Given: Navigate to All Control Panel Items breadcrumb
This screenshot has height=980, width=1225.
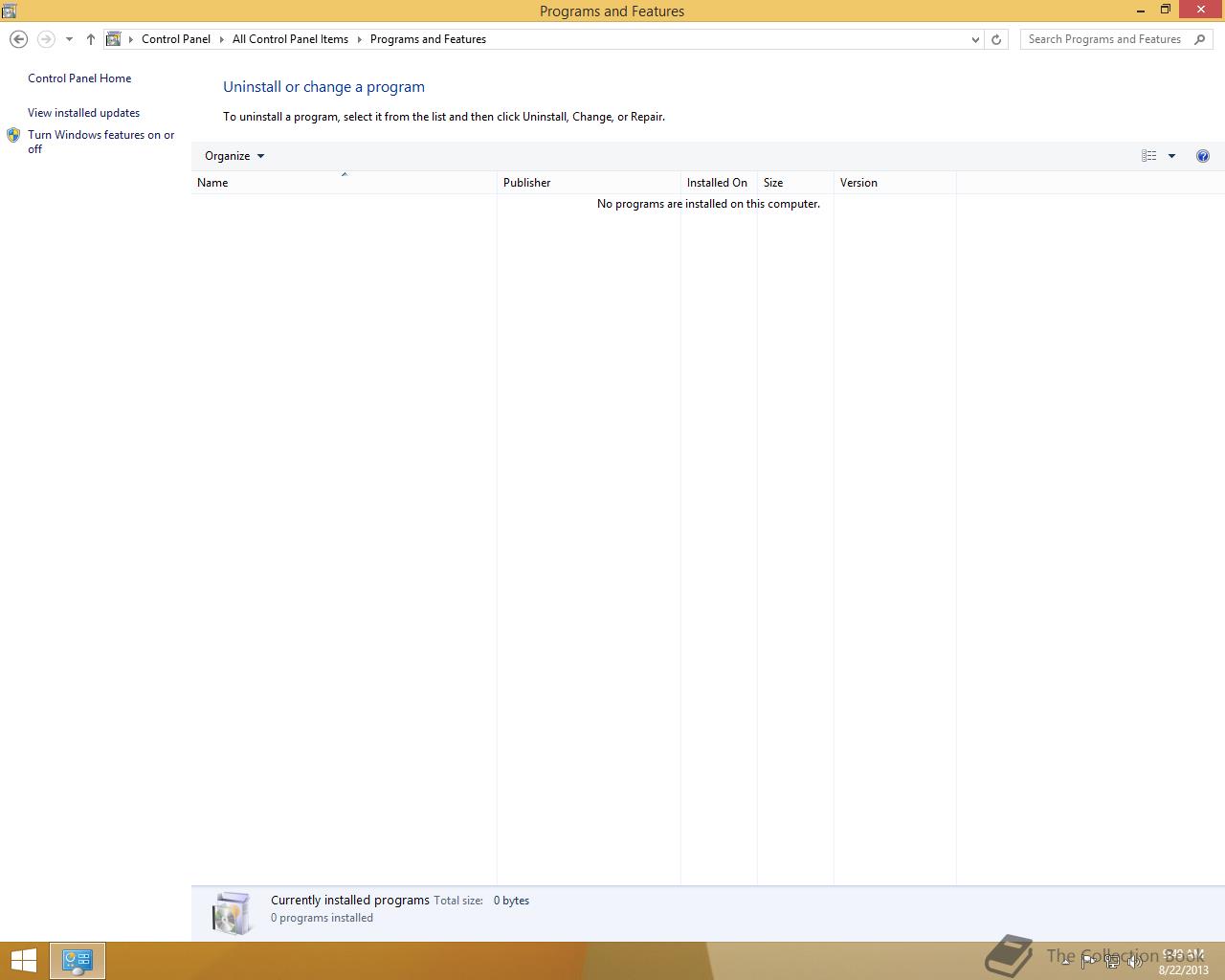Looking at the screenshot, I should click(x=290, y=39).
